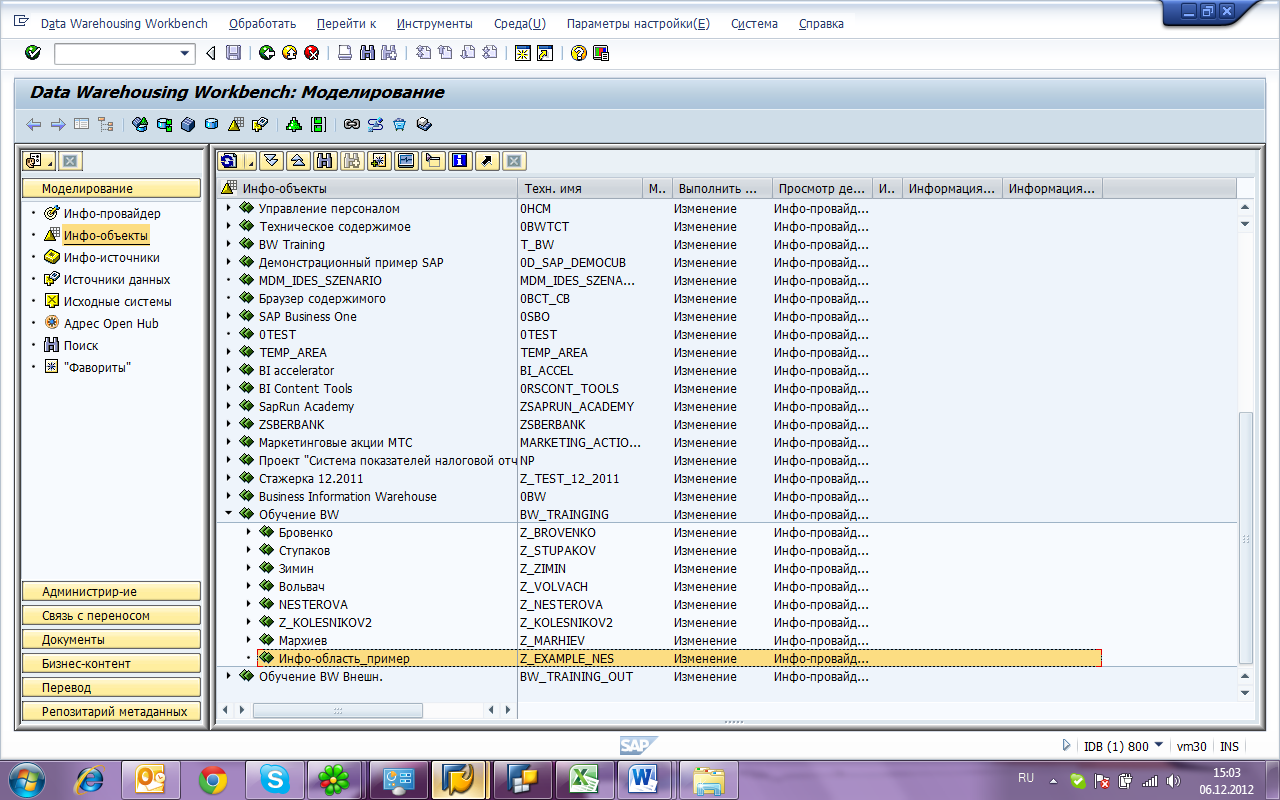This screenshot has height=800, width=1280.
Task: Click the Generate shortcut icon in top toolbar
Action: tap(544, 53)
